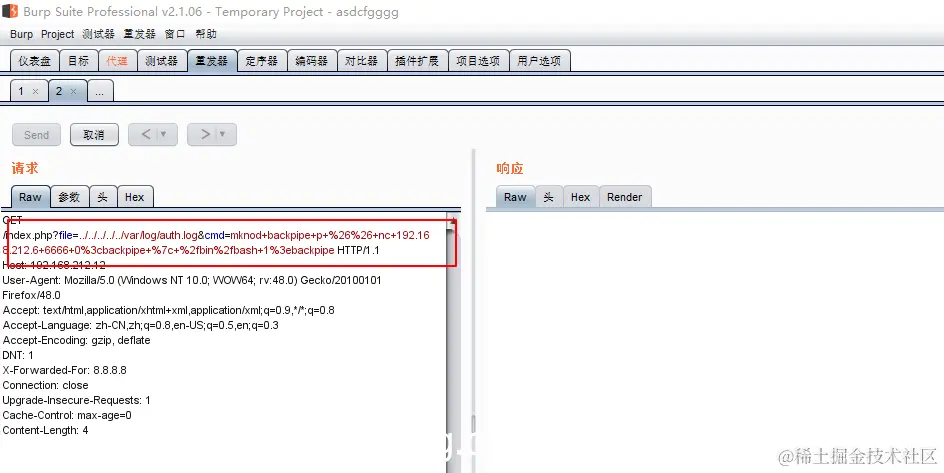Select the response Raw tab
Image resolution: width=944 pixels, height=473 pixels.
click(x=515, y=197)
